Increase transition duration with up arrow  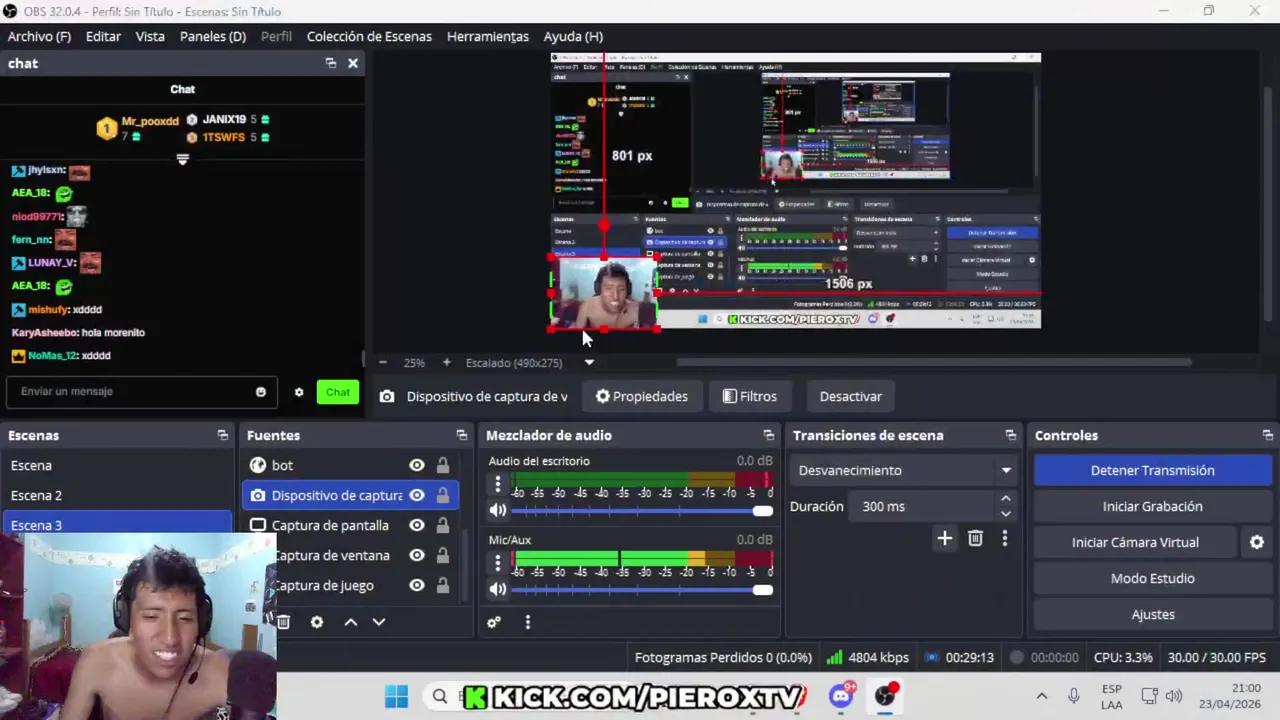tap(1005, 499)
